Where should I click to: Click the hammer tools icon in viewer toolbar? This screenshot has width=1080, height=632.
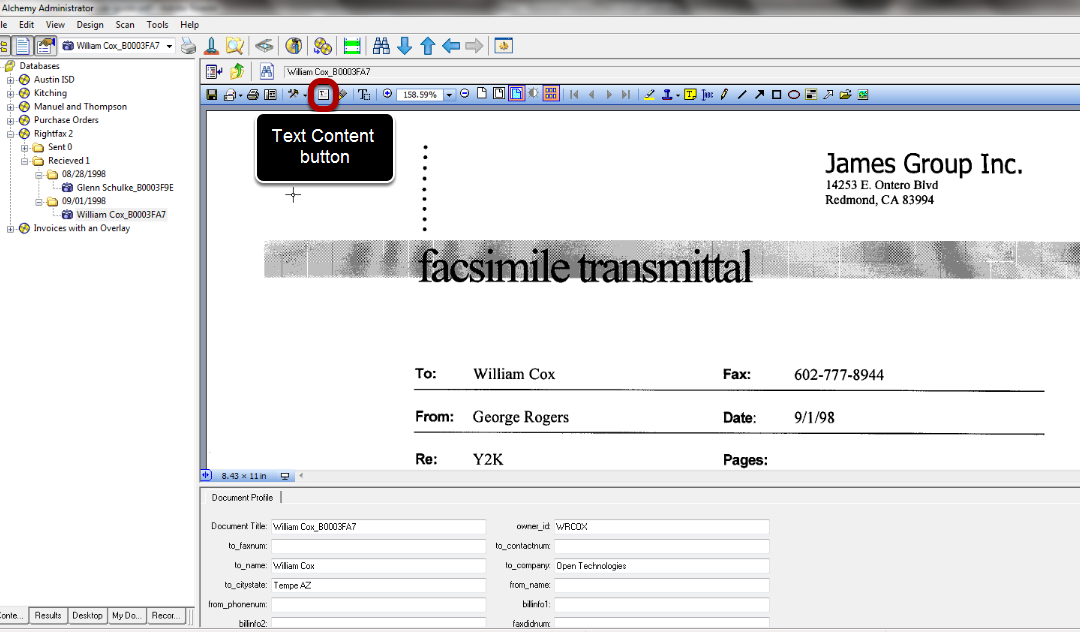(293, 94)
